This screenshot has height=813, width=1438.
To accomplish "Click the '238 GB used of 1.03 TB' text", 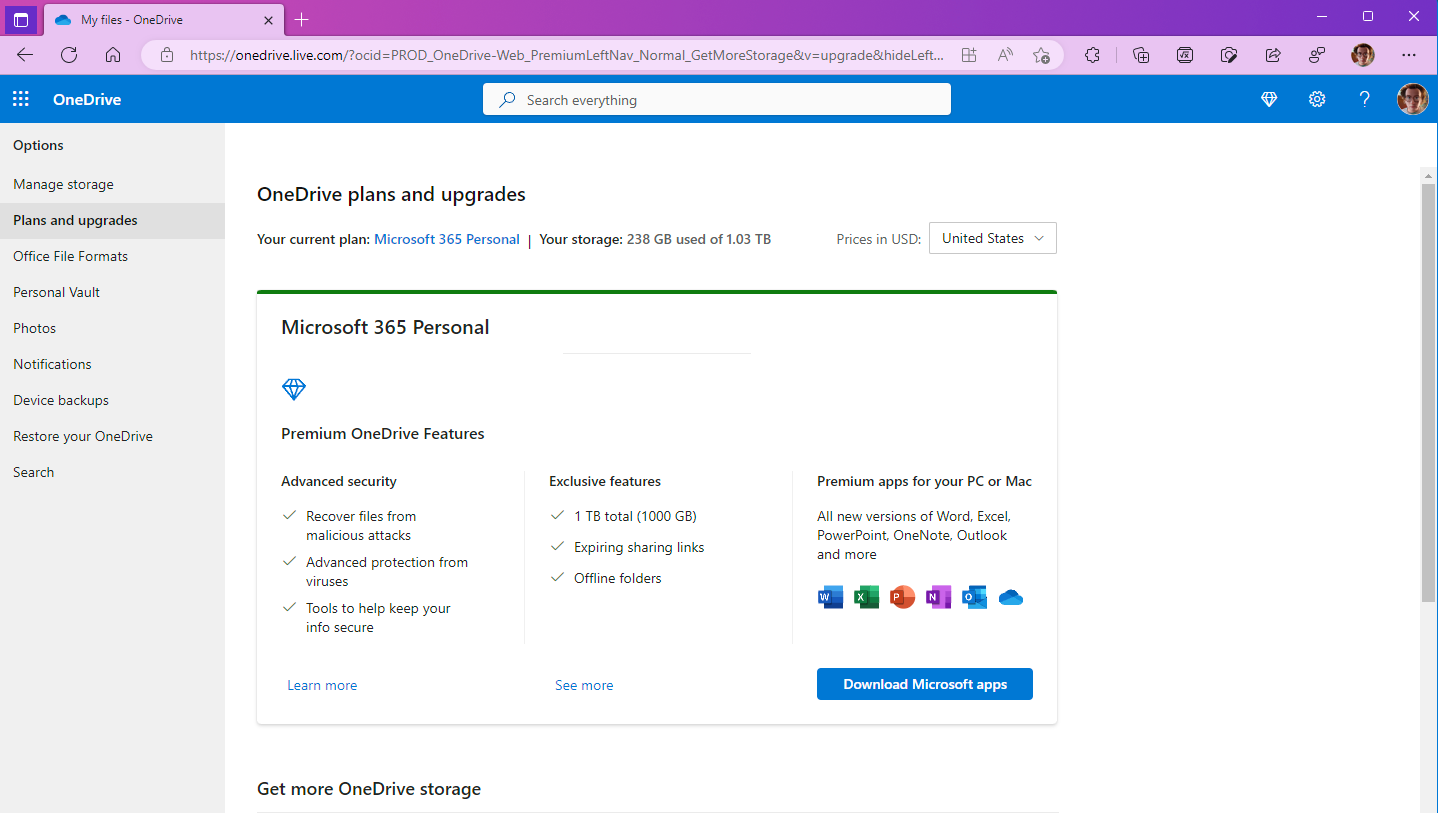I will [699, 239].
